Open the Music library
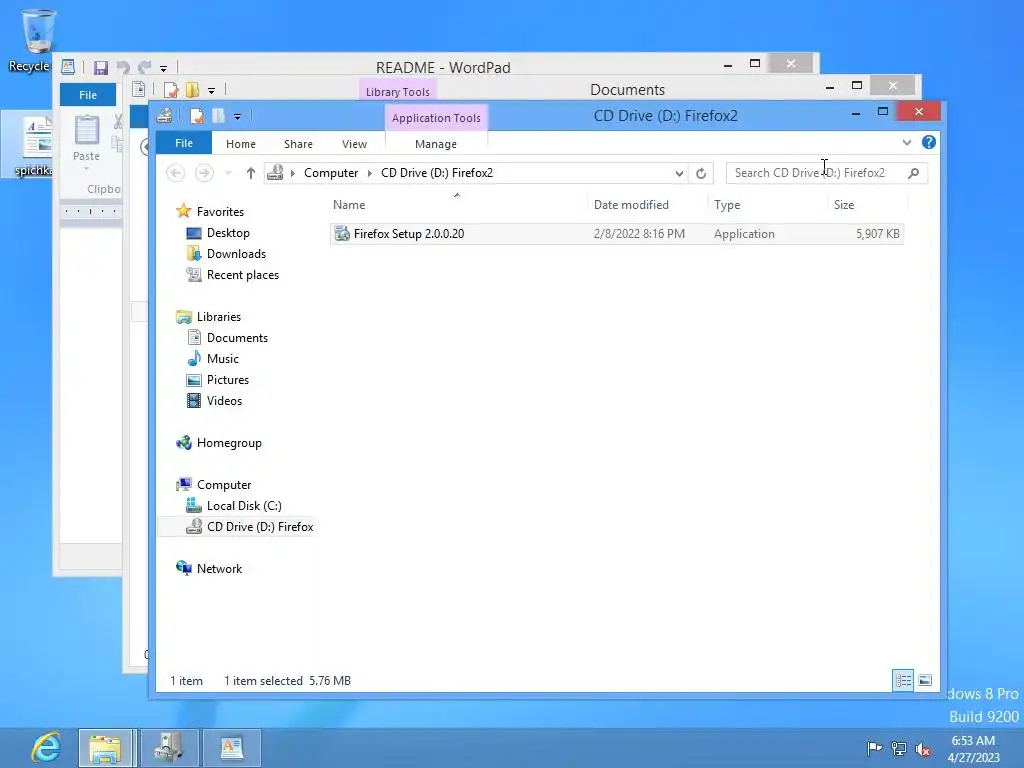Image resolution: width=1024 pixels, height=768 pixels. pos(223,359)
